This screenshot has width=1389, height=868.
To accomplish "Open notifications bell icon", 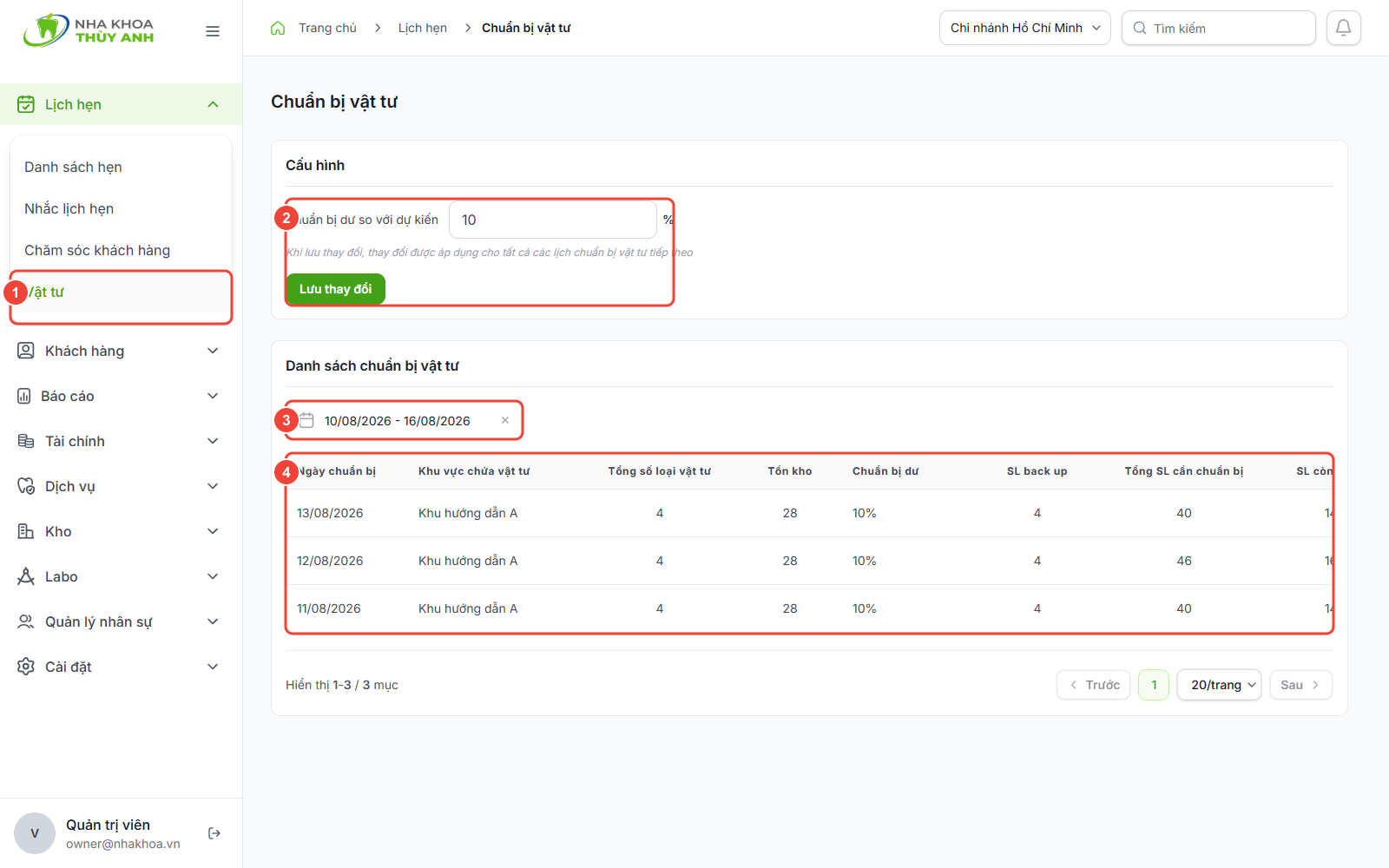I will [1343, 28].
